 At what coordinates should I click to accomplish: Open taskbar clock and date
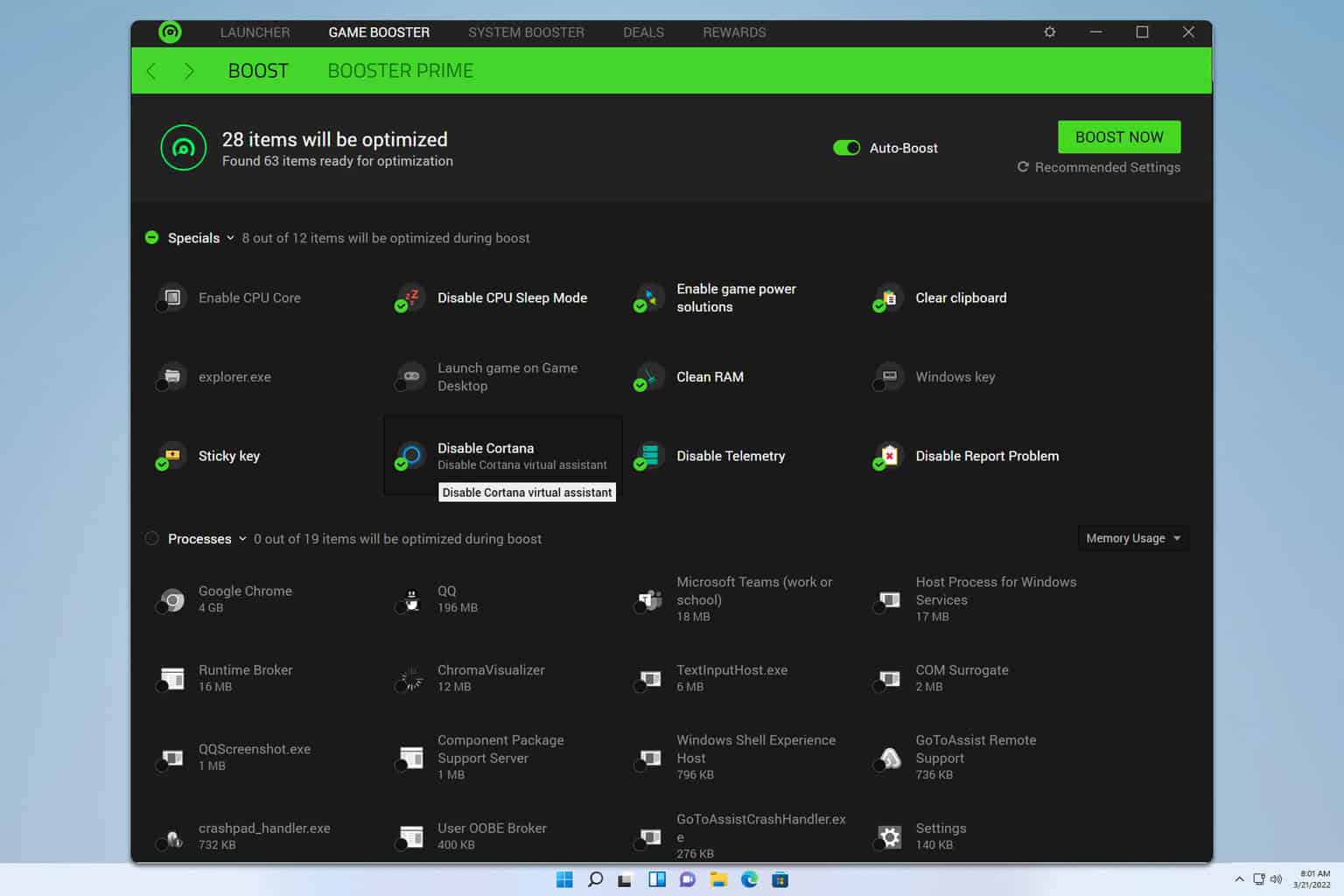click(1313, 879)
